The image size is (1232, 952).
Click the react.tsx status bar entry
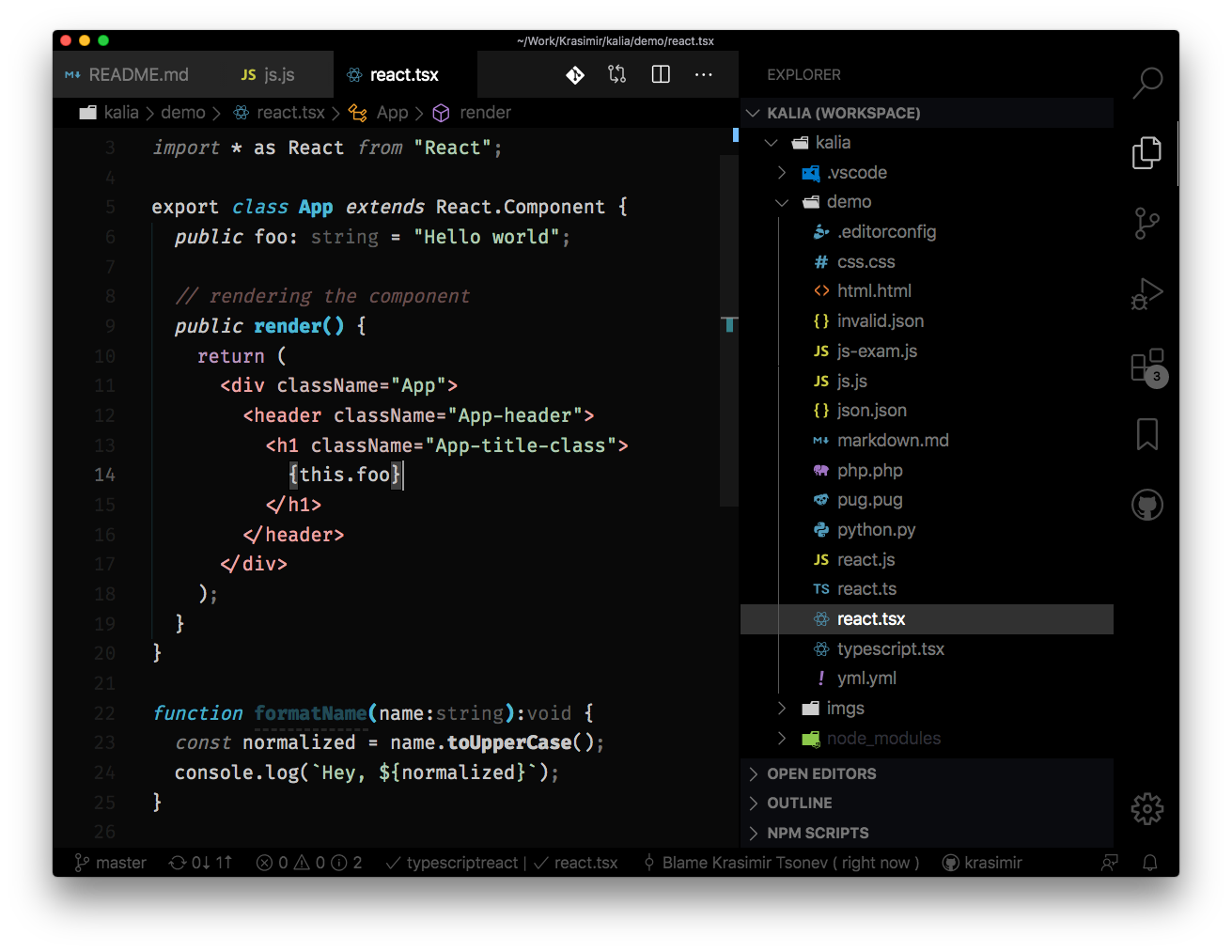click(x=576, y=863)
